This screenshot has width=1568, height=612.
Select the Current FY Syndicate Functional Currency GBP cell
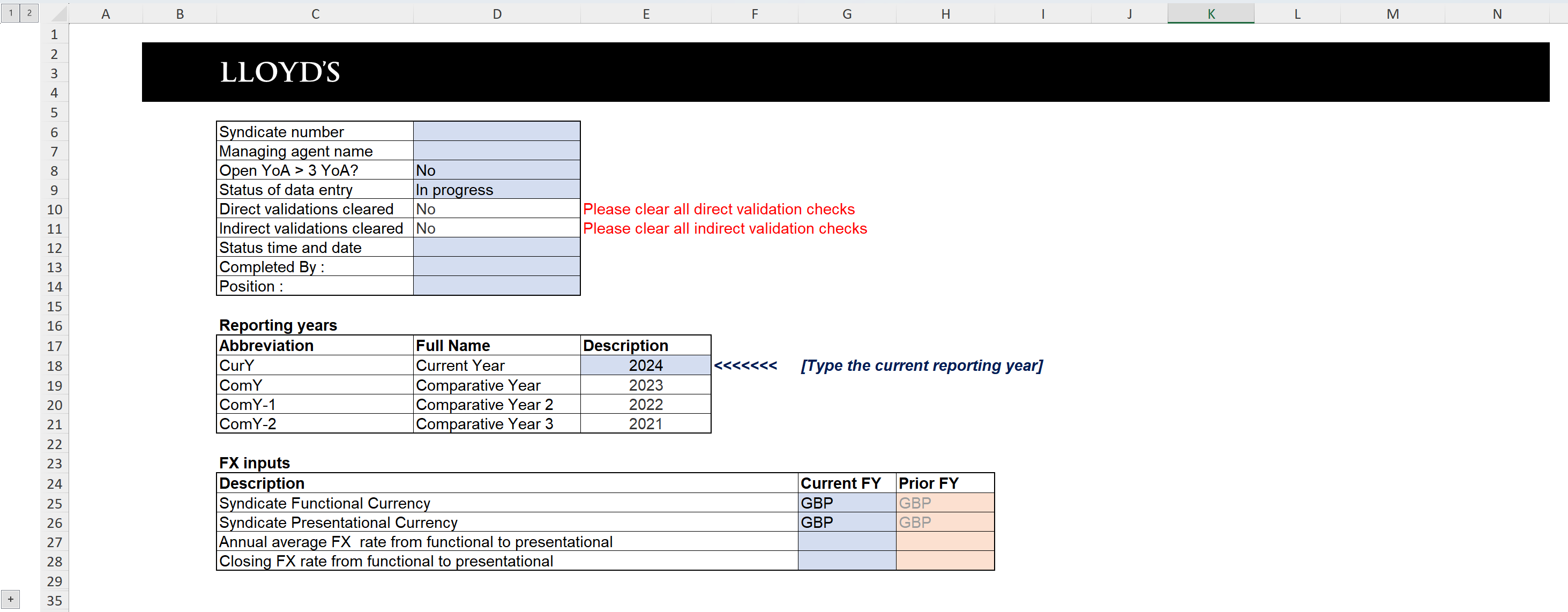point(846,502)
